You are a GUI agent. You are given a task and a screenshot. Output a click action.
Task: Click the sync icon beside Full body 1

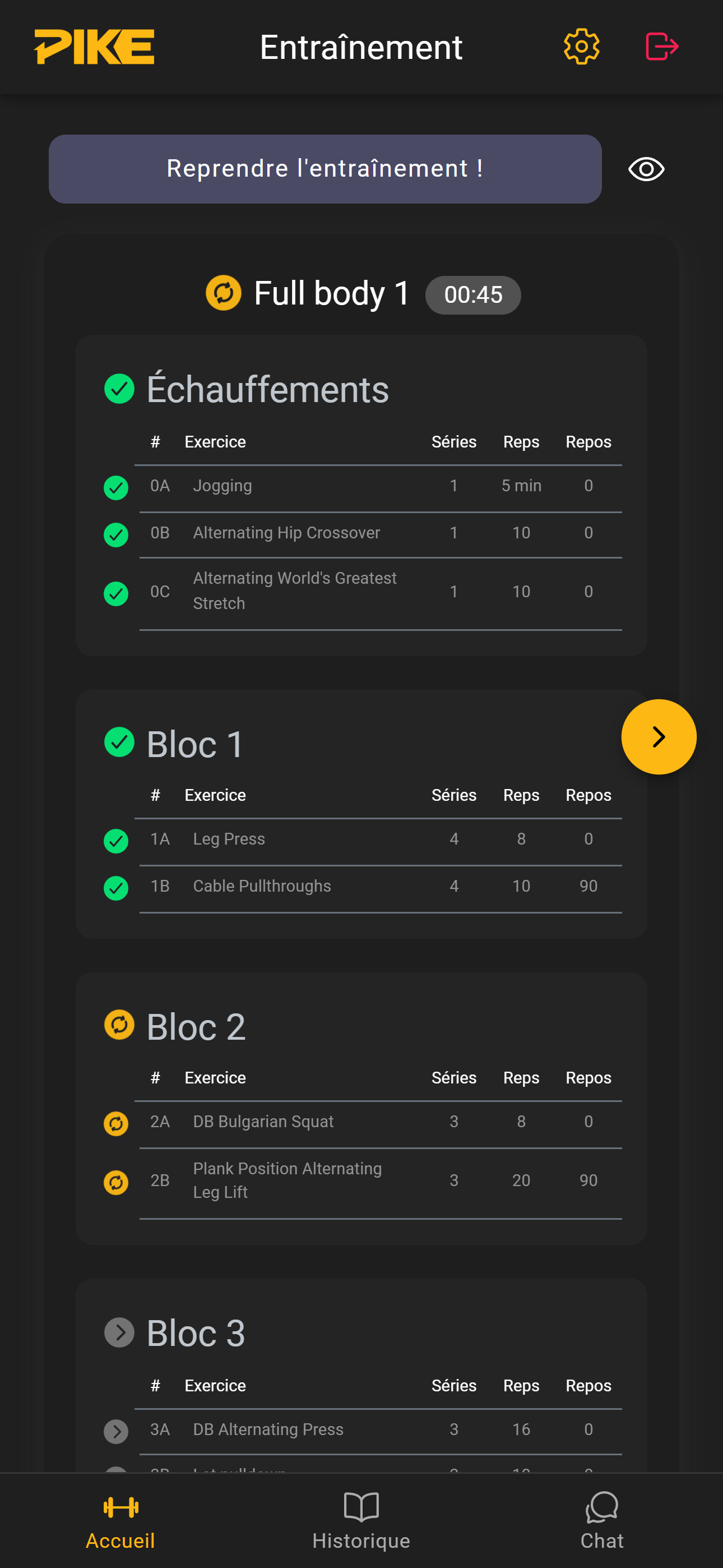(224, 293)
